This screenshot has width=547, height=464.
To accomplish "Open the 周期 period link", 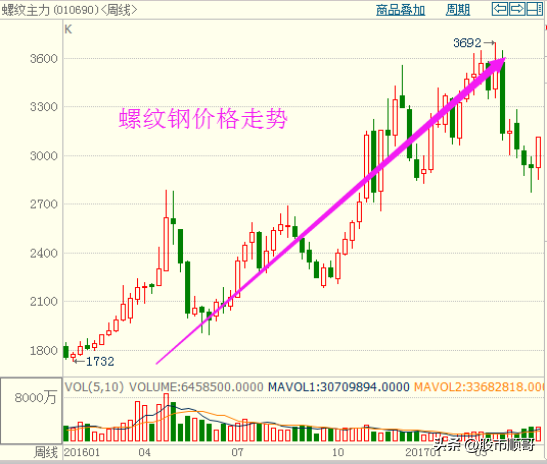I will tap(458, 10).
